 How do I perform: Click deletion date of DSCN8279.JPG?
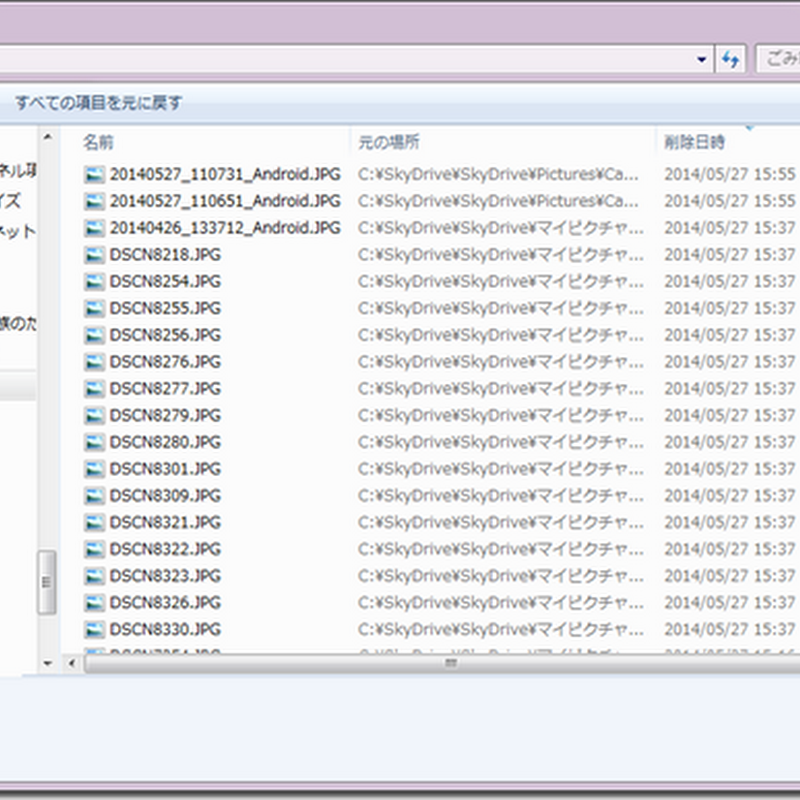pos(730,415)
